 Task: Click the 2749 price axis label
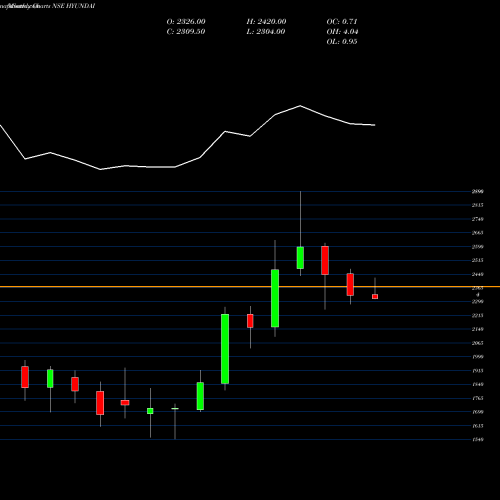point(477,219)
